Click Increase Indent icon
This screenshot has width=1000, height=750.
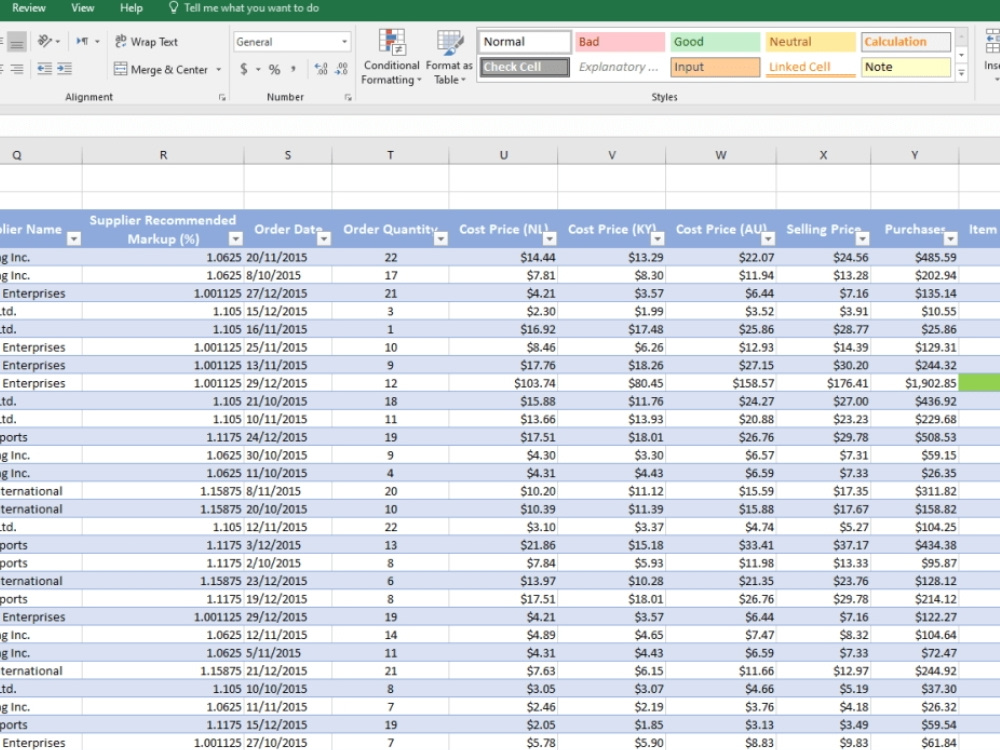click(64, 69)
